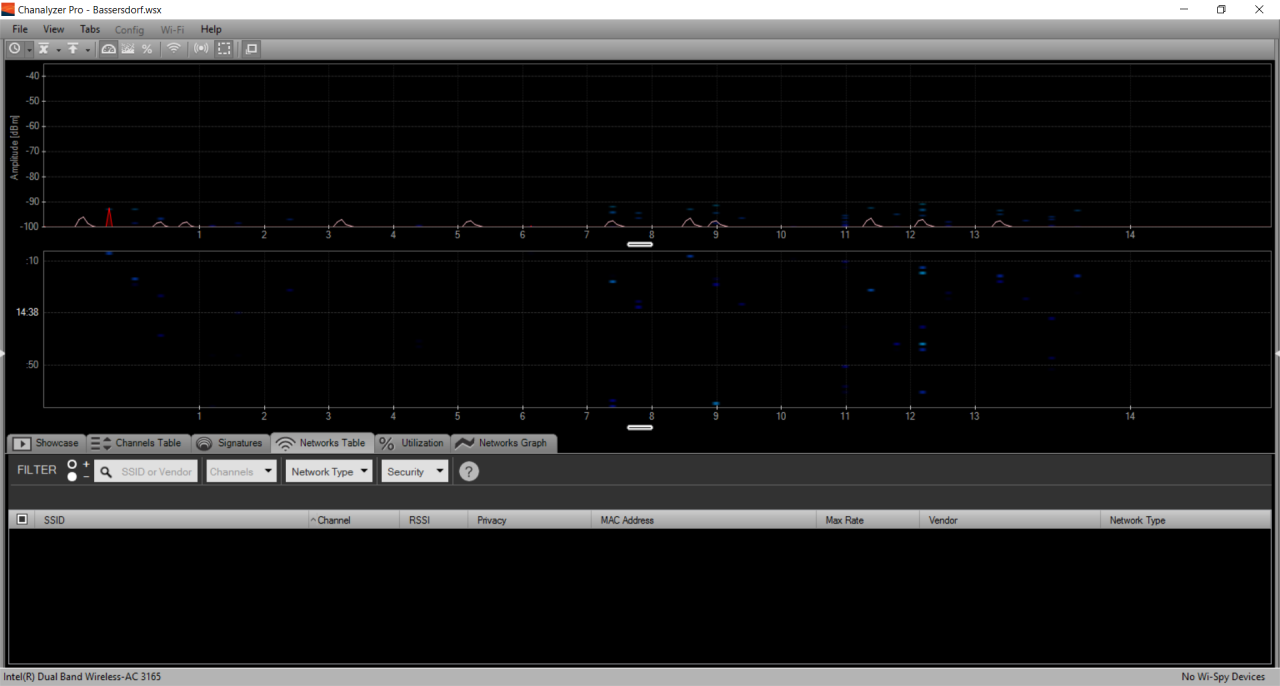The width and height of the screenshot is (1280, 686).
Task: Grab the slider handle below the amplitude graph
Action: click(x=640, y=243)
